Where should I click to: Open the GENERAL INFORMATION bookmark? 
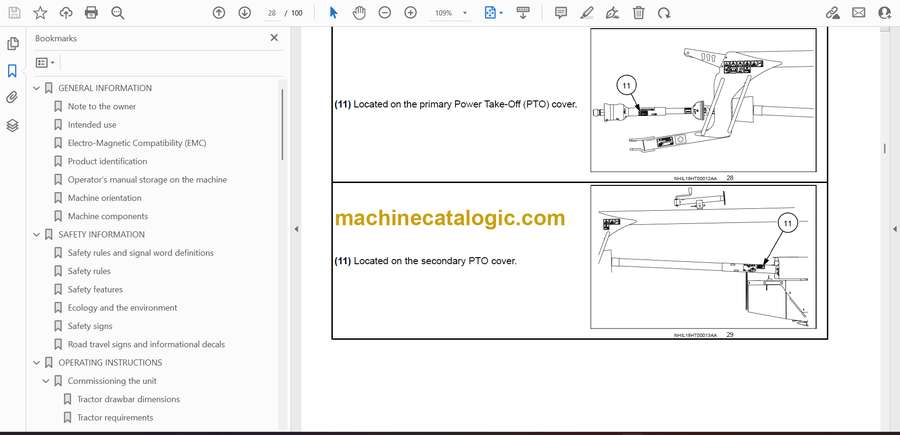[105, 88]
